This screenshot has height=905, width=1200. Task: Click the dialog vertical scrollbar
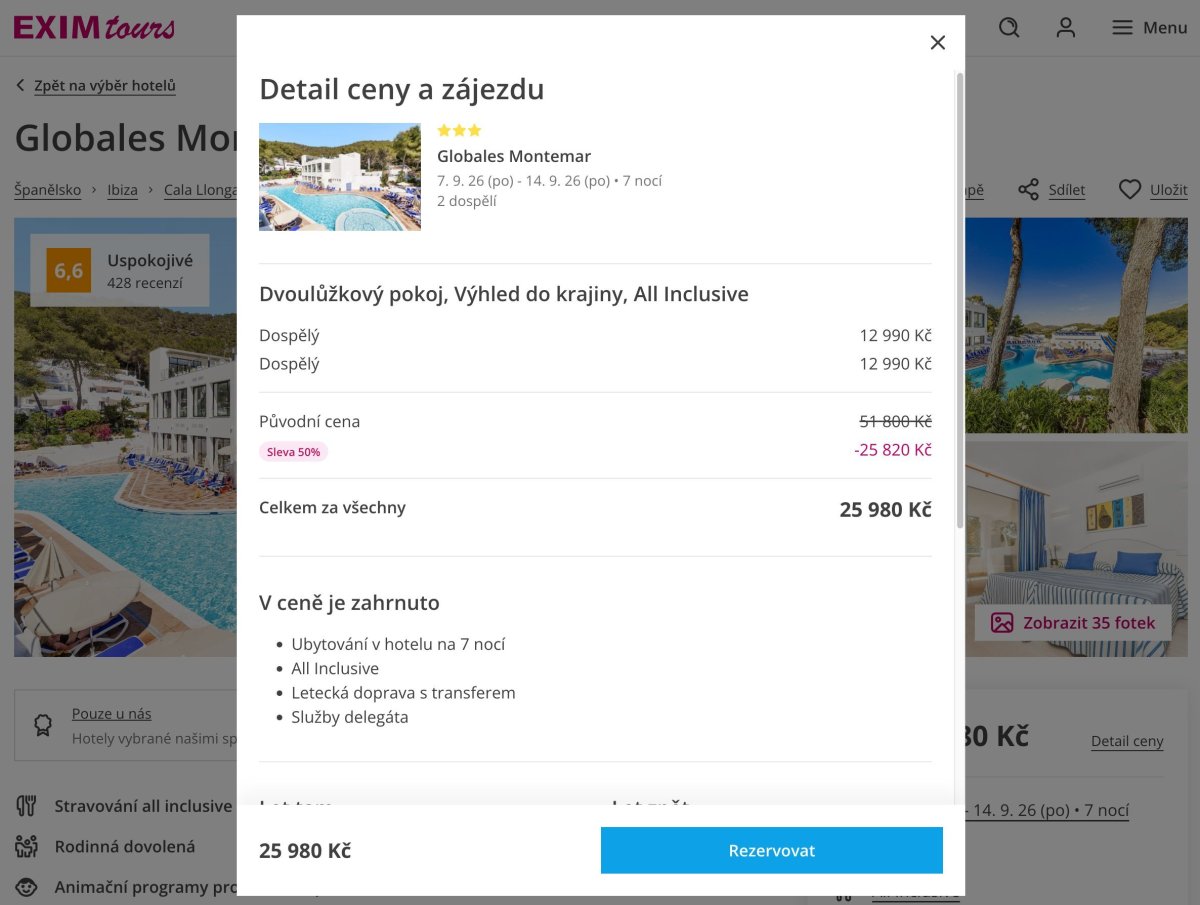(x=961, y=300)
